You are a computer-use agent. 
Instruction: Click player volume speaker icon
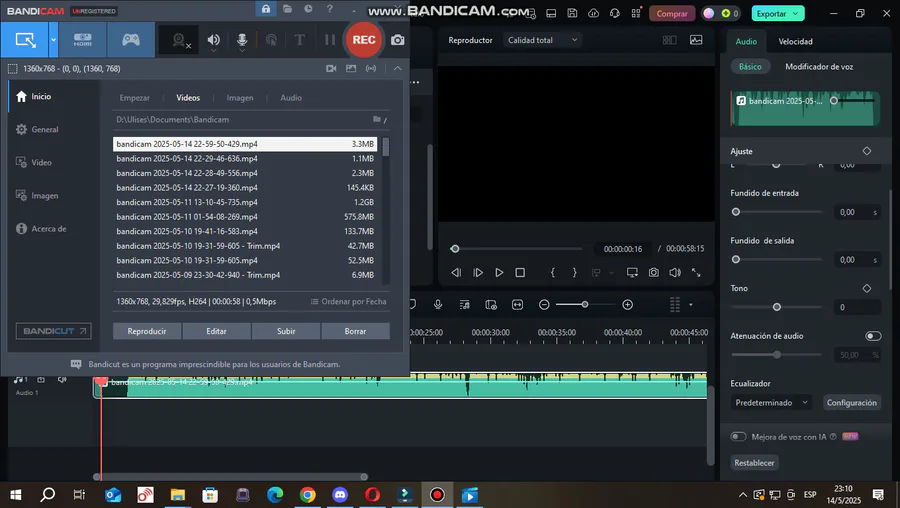pyautogui.click(x=675, y=273)
